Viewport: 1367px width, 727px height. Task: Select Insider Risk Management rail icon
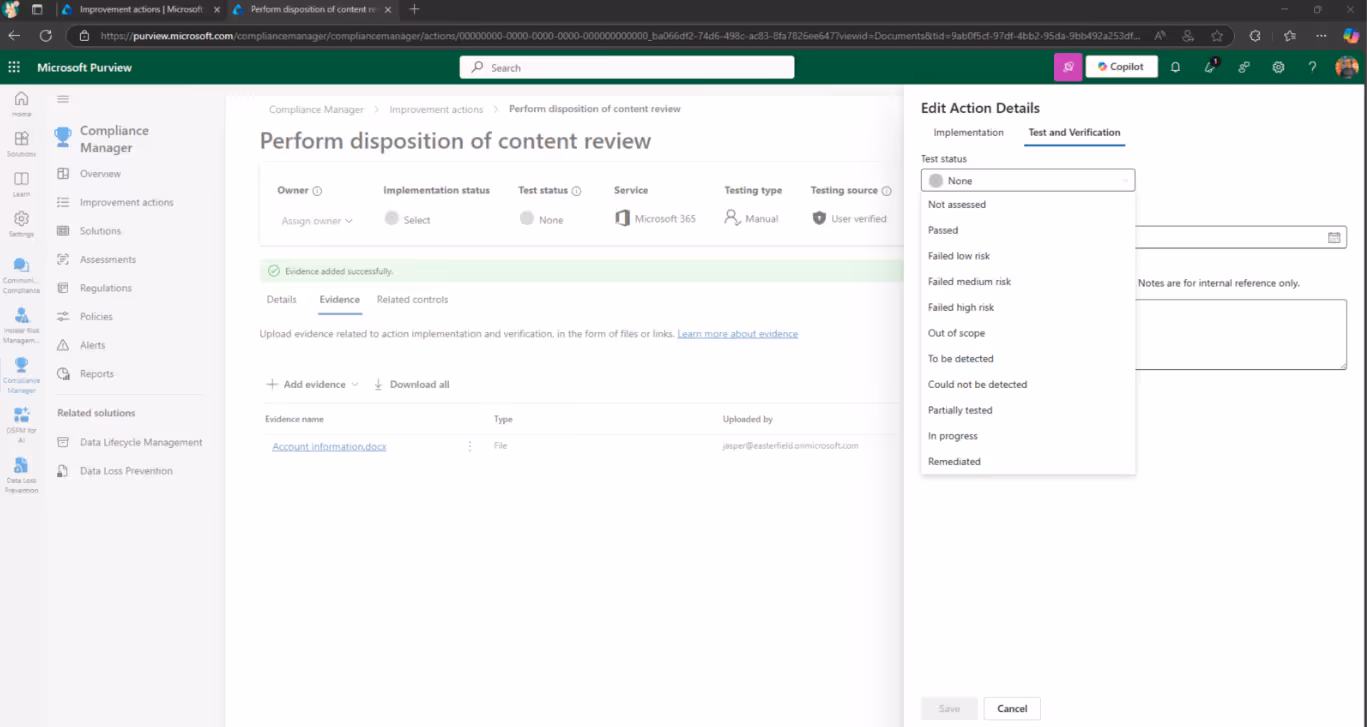21,326
